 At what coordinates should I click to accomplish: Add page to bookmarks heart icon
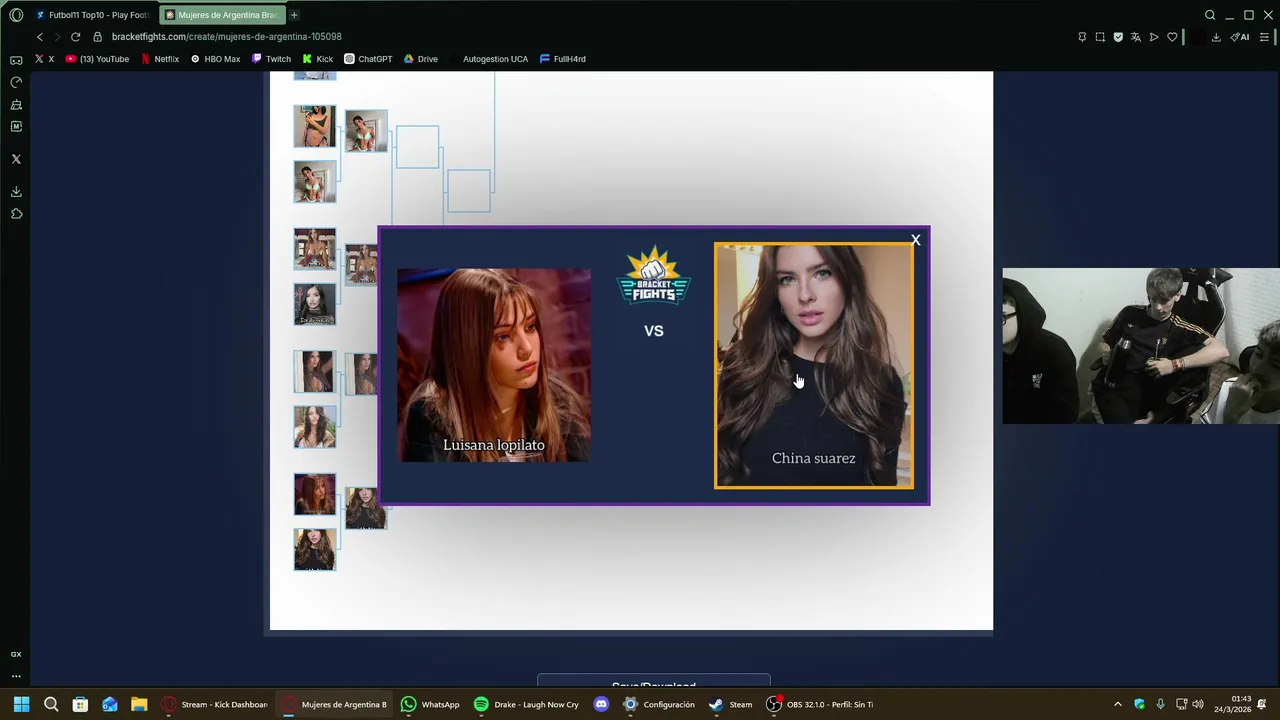pyautogui.click(x=1172, y=37)
